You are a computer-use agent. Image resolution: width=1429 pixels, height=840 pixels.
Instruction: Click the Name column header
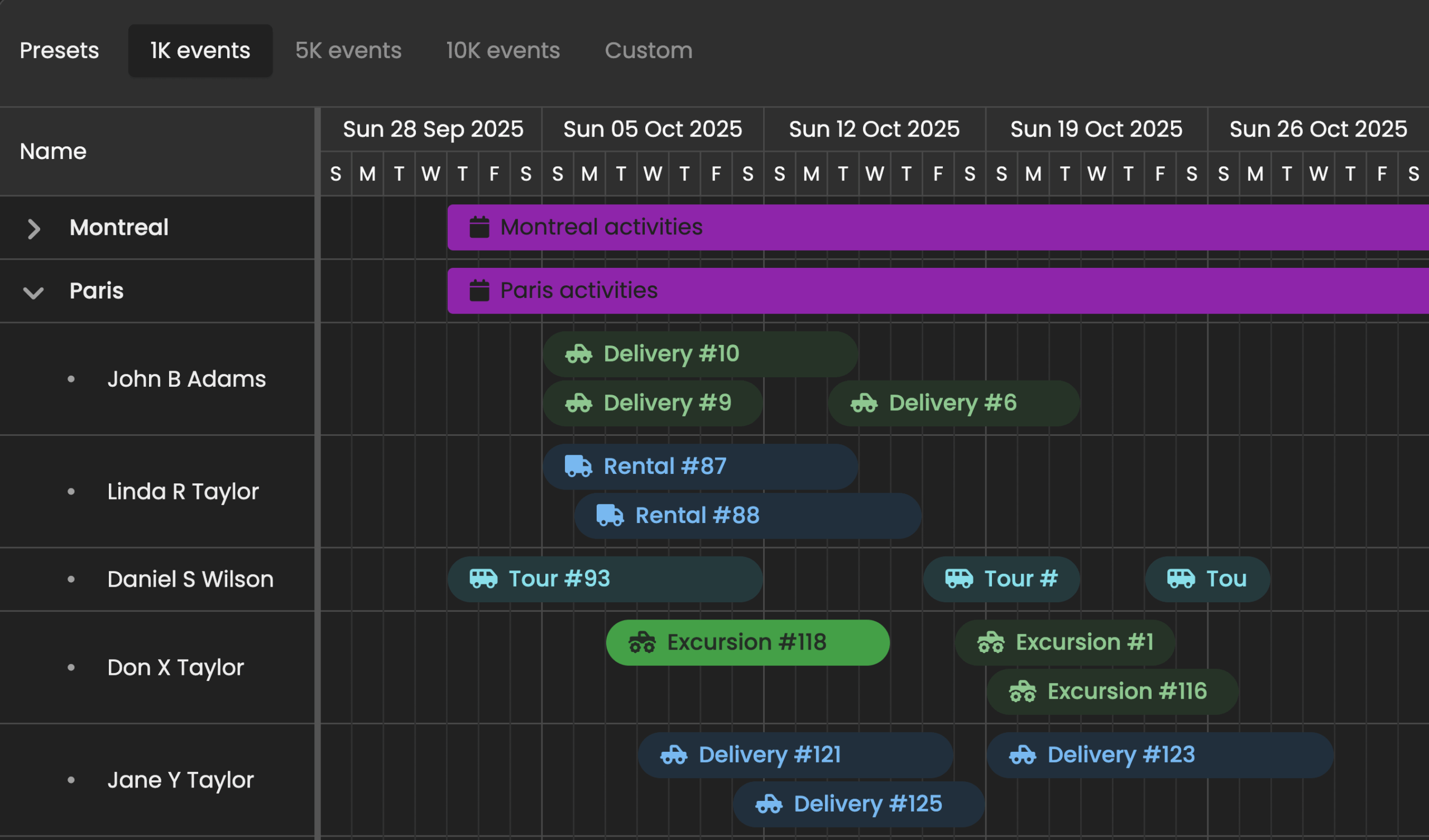click(53, 151)
